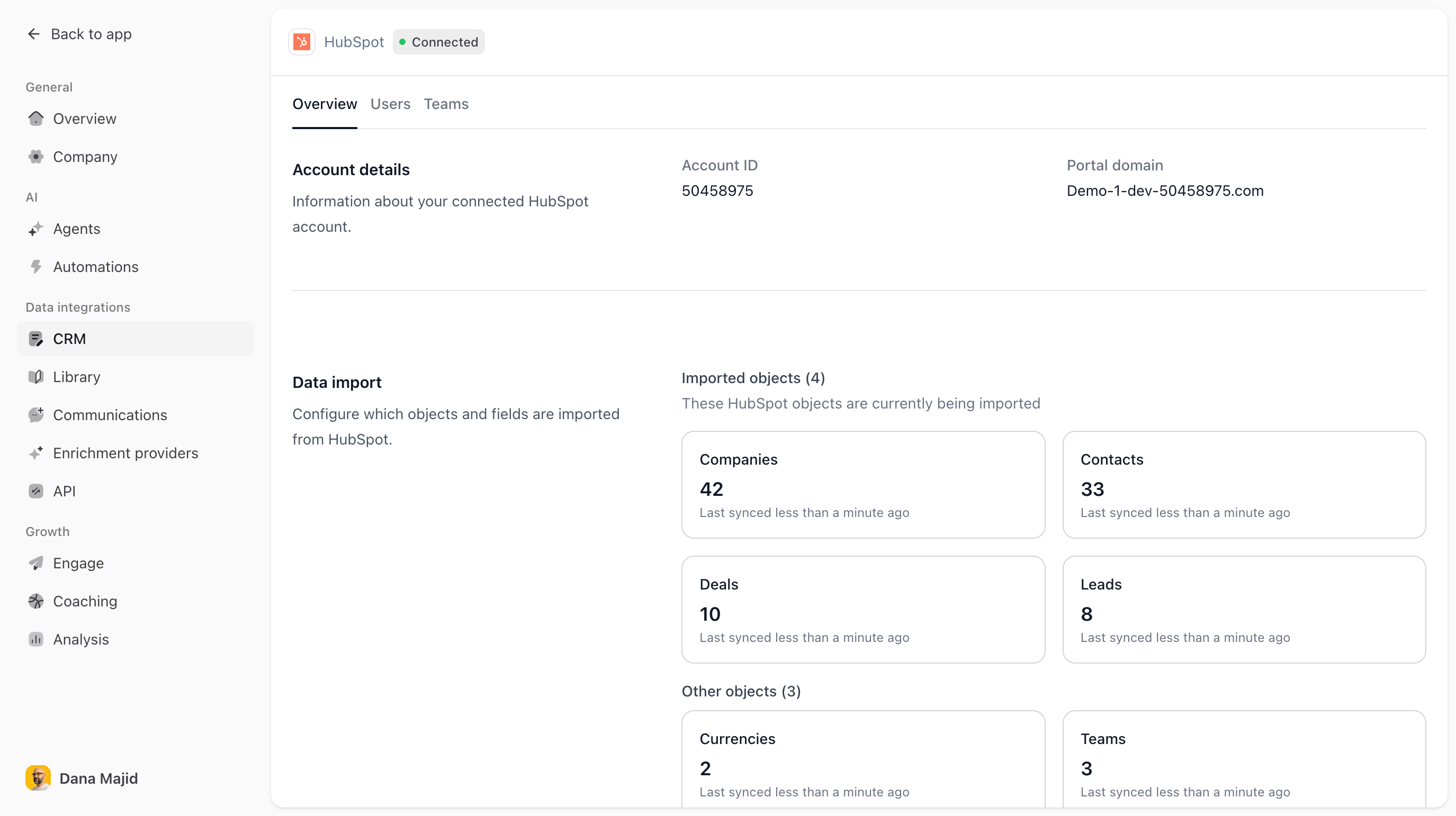Open the Library page

136,377
